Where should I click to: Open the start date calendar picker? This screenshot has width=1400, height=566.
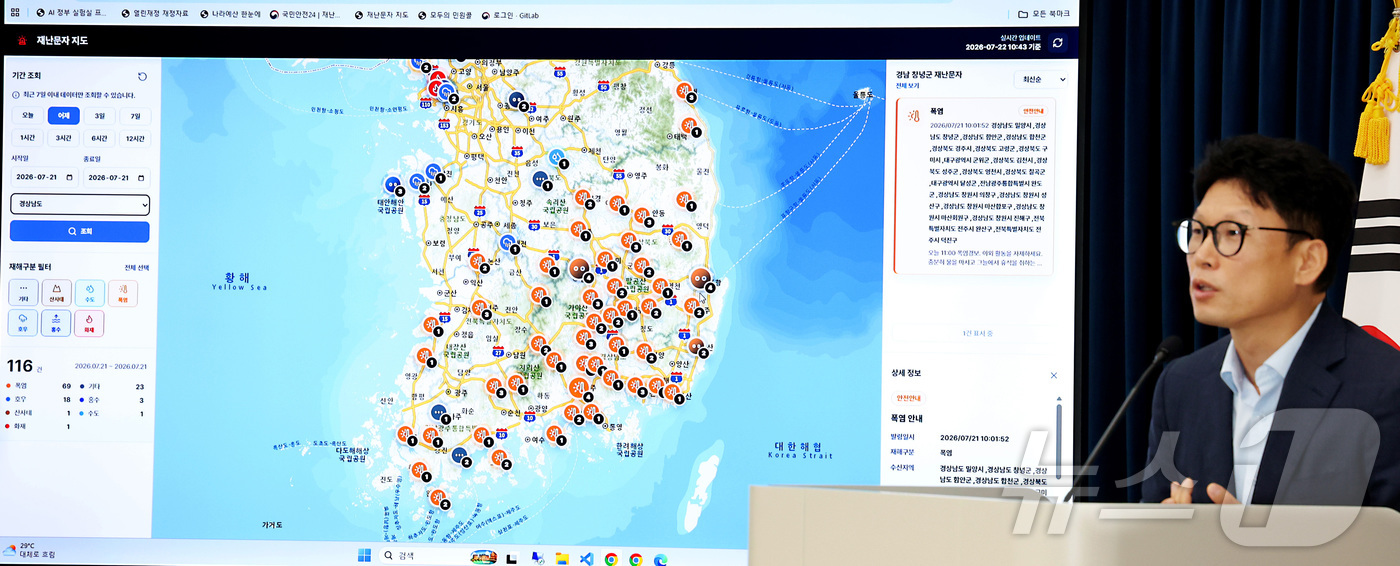point(69,177)
